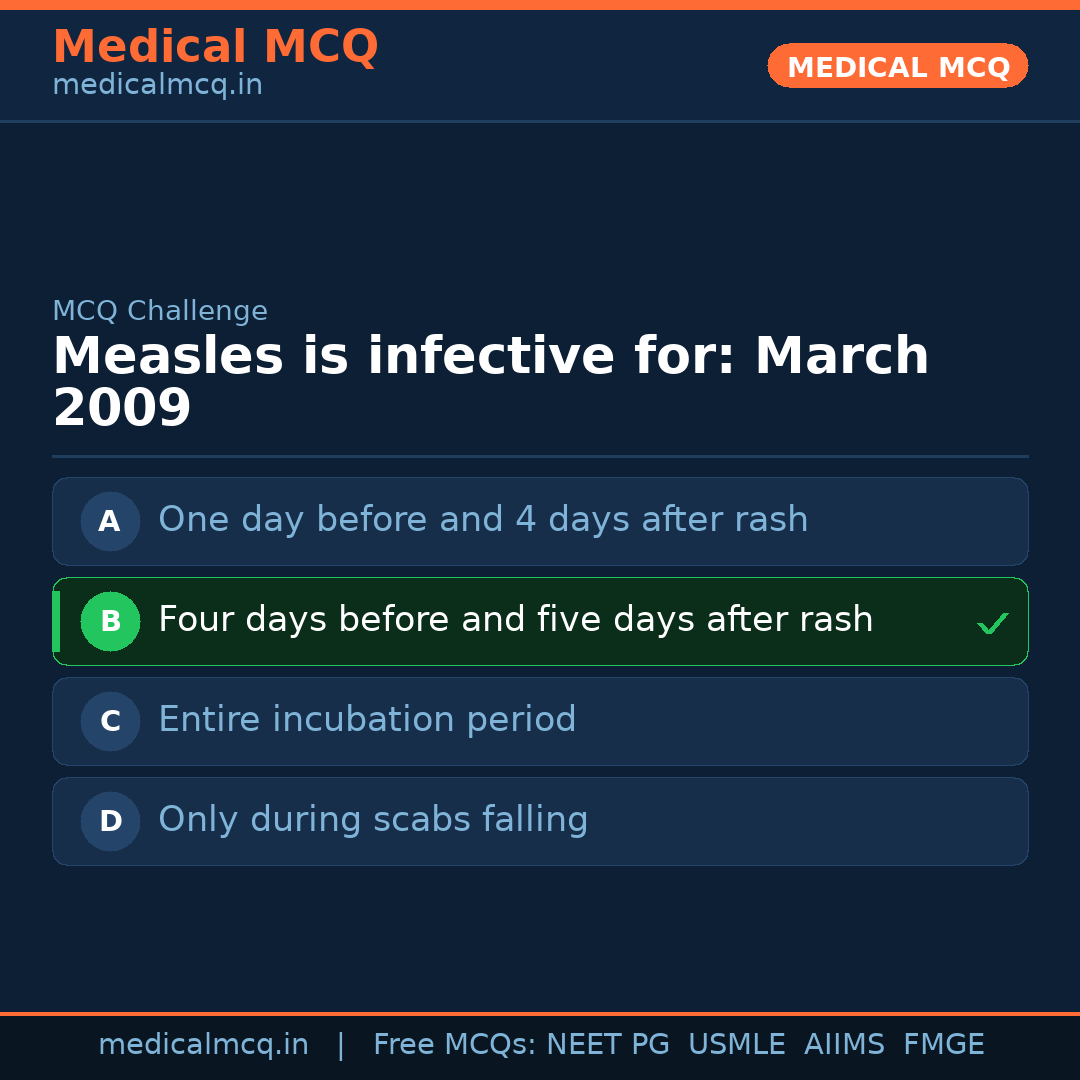Click AIIMS in the footer
This screenshot has width=1080, height=1080.
click(x=844, y=1045)
